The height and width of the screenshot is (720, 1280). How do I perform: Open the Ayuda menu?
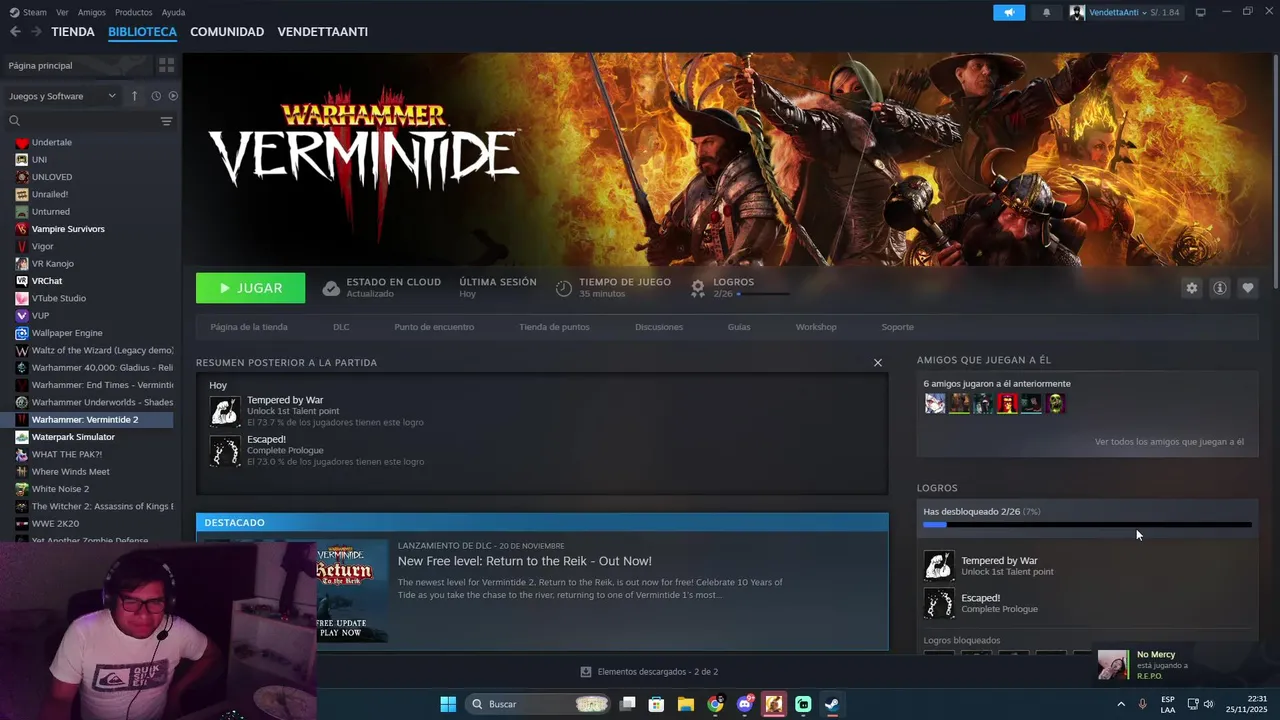[x=173, y=12]
